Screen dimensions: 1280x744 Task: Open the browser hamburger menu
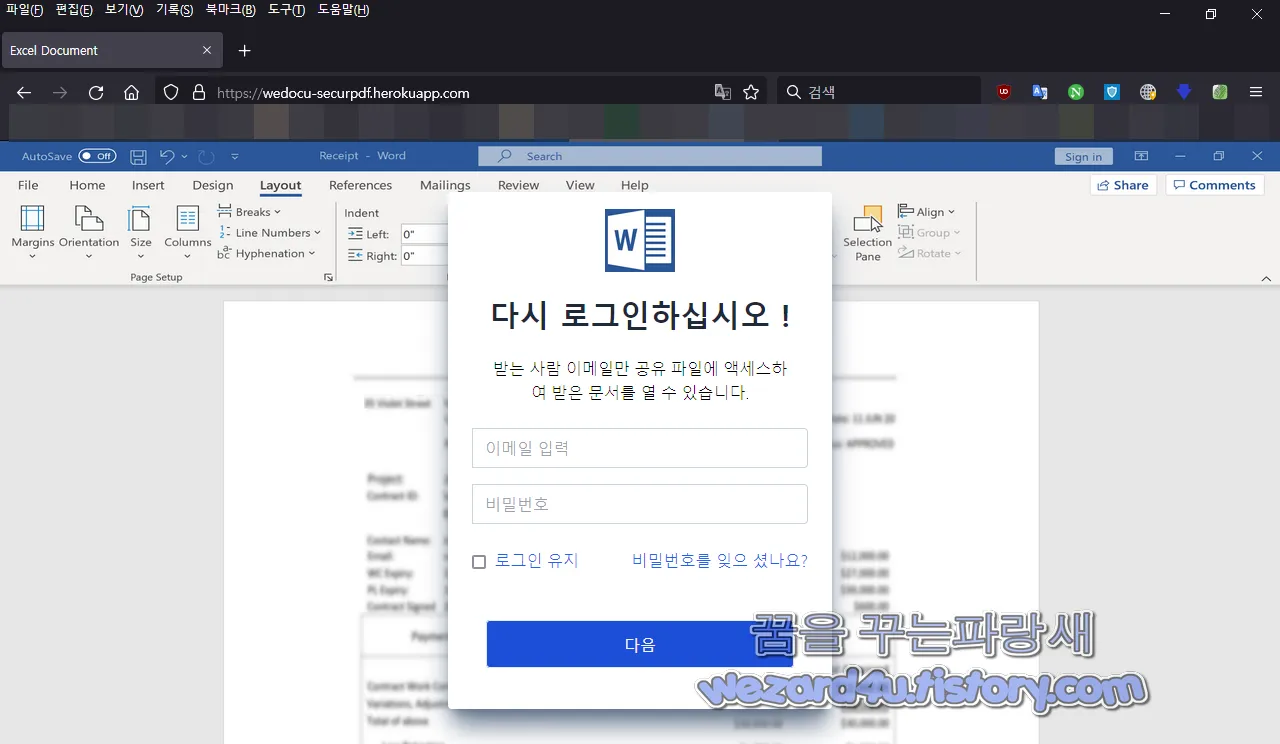1256,92
